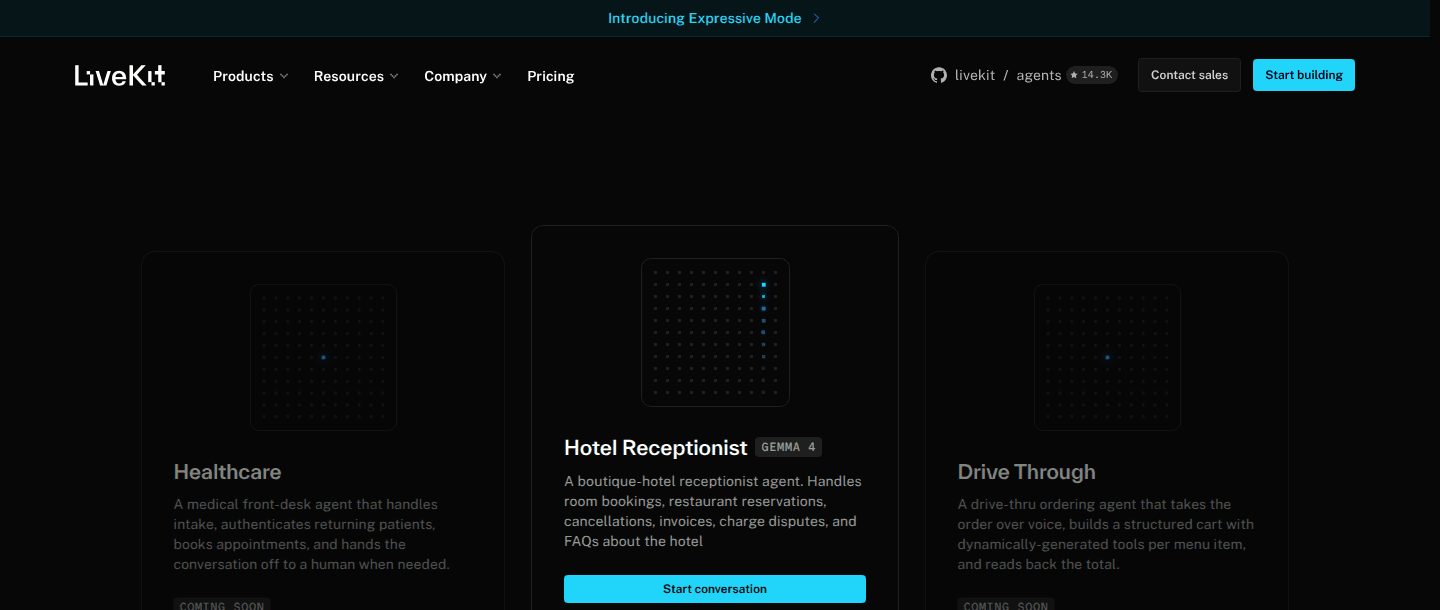Viewport: 1440px width, 610px height.
Task: Click the Contact sales button
Action: pyautogui.click(x=1189, y=75)
